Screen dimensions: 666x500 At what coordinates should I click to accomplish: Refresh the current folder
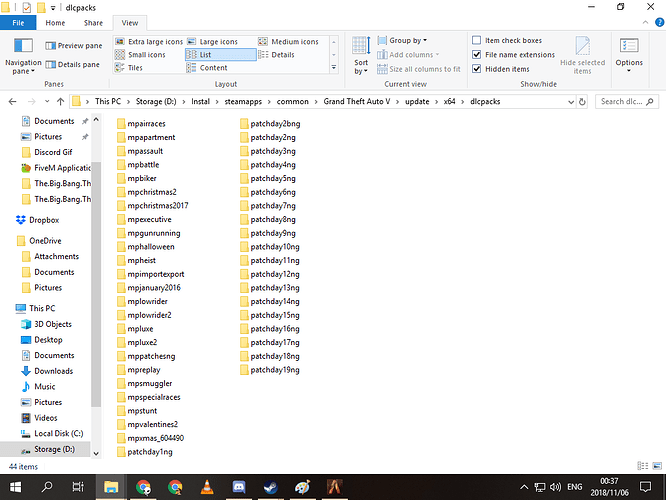[x=582, y=102]
